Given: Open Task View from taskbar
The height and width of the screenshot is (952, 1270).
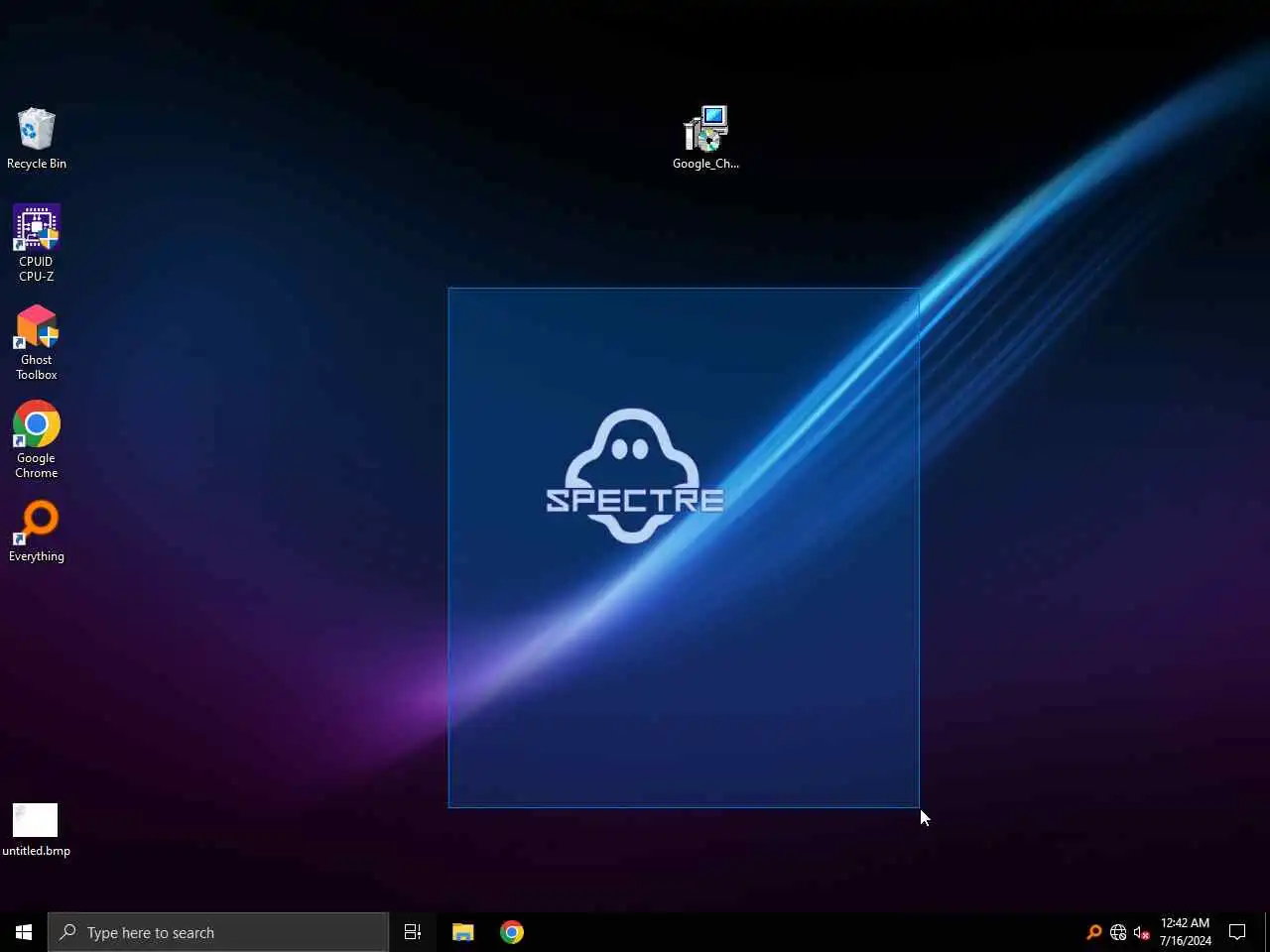Looking at the screenshot, I should 413,932.
